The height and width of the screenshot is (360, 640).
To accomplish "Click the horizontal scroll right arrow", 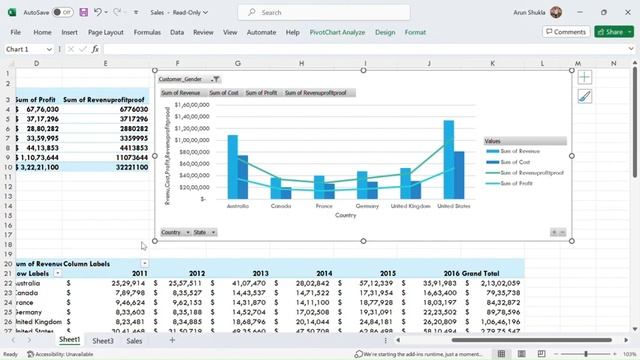I will click(626, 340).
